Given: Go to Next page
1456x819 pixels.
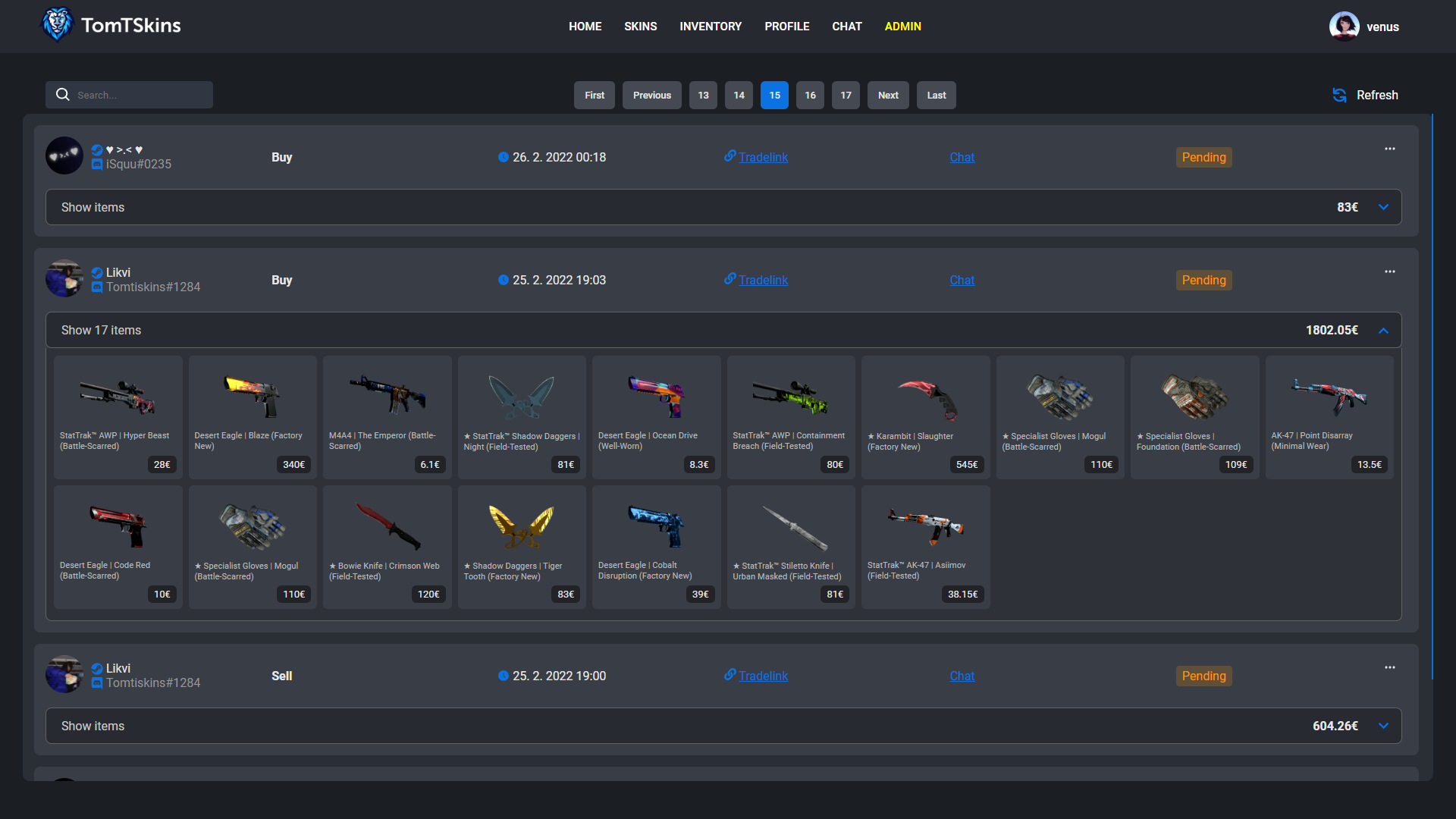Looking at the screenshot, I should point(888,95).
